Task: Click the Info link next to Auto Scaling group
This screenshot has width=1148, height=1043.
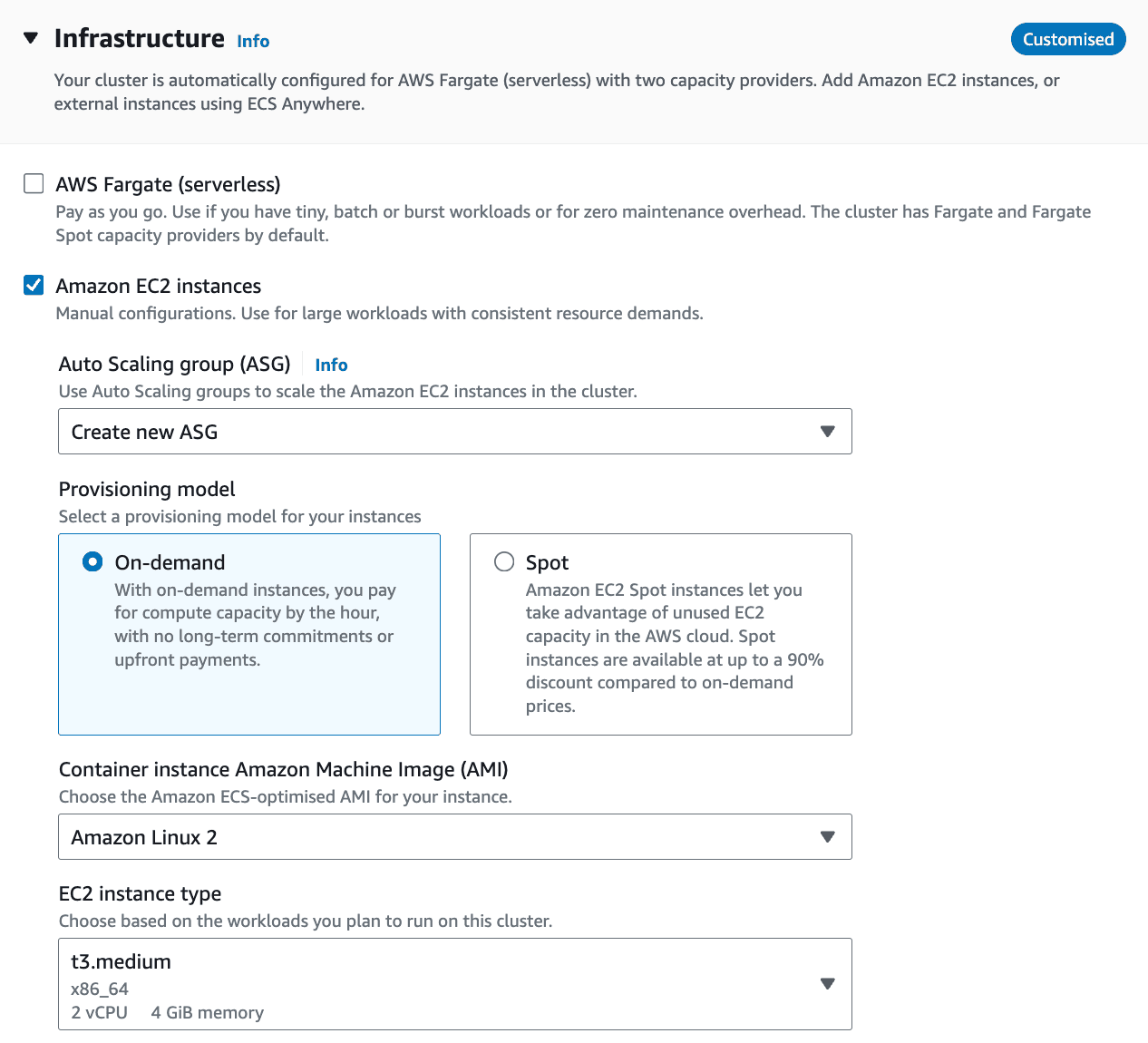Action: coord(330,365)
